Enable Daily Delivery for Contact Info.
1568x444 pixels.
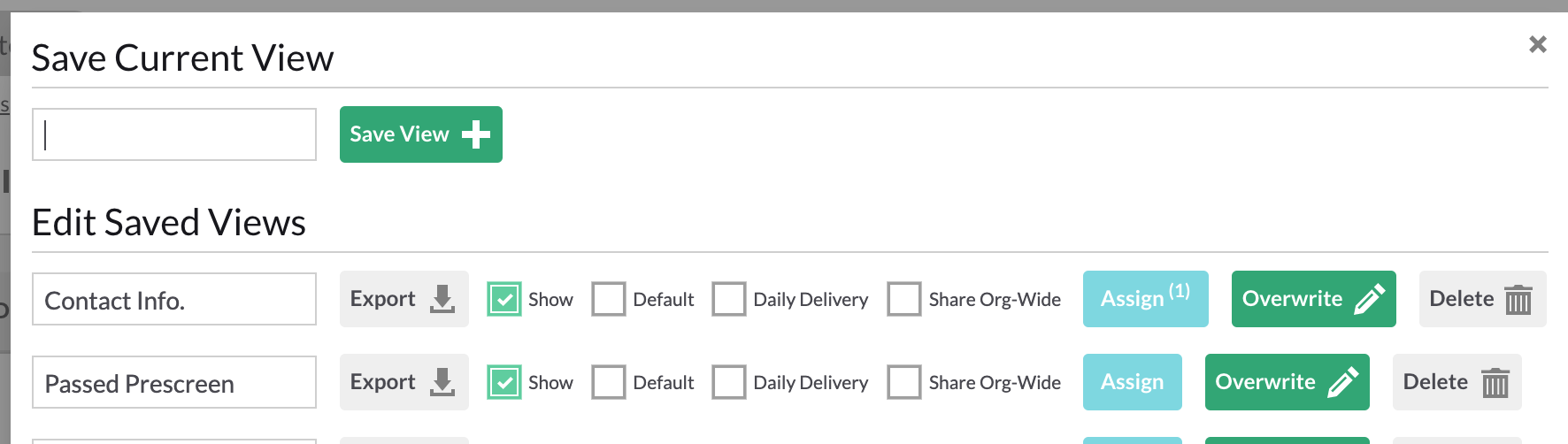click(729, 299)
